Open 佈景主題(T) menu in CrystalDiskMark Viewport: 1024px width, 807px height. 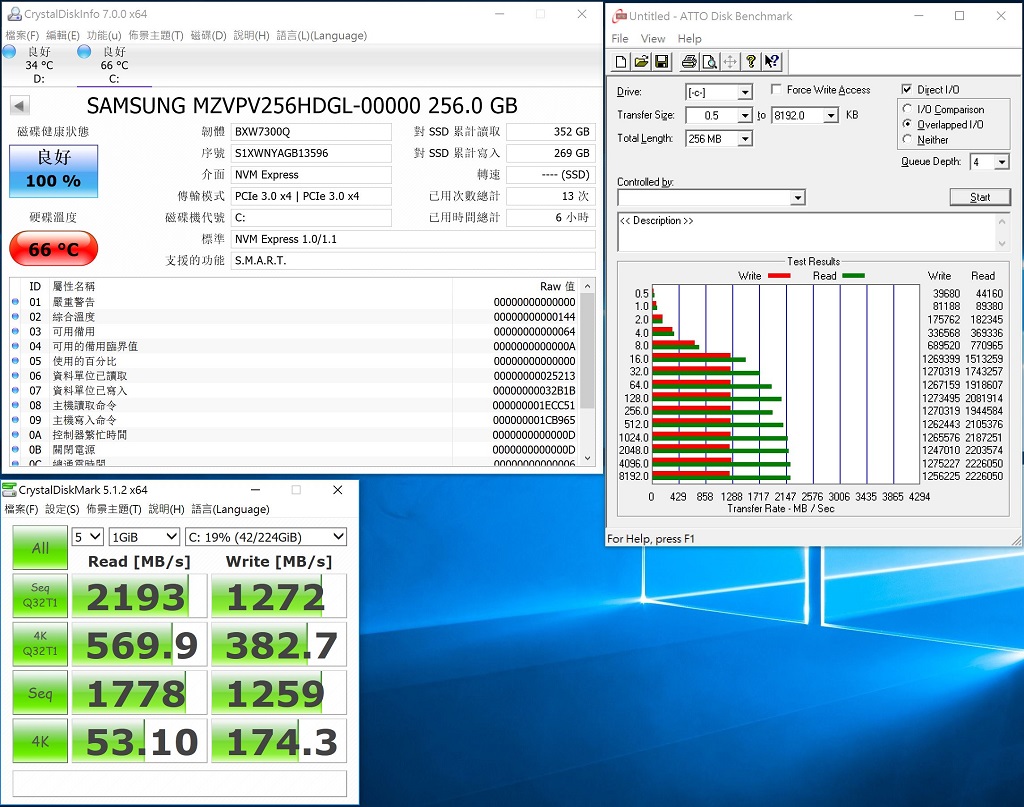tap(114, 509)
